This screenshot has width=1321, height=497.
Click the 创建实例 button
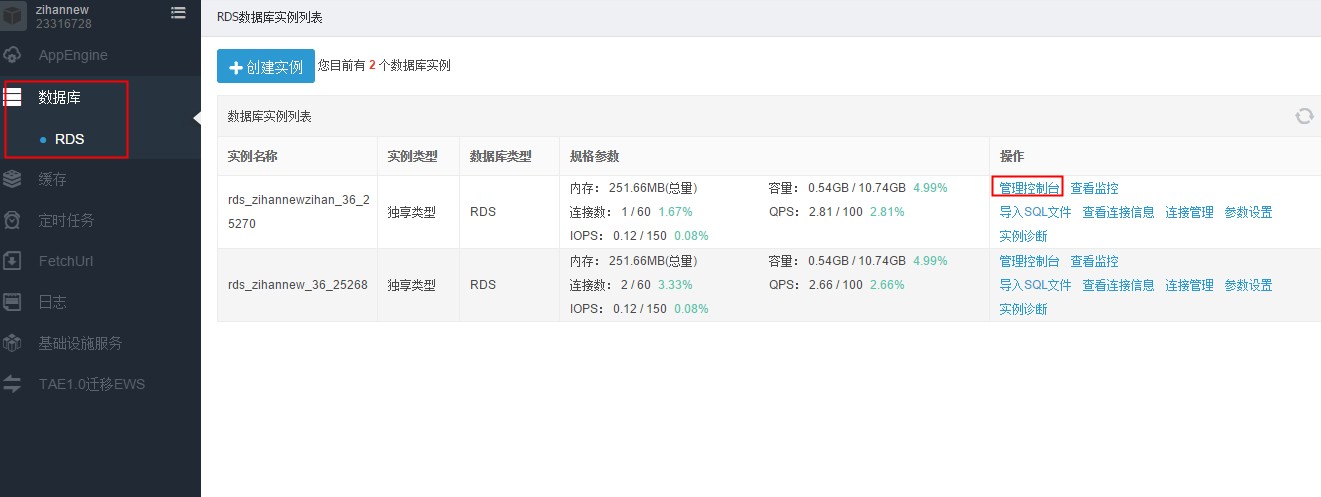click(265, 67)
